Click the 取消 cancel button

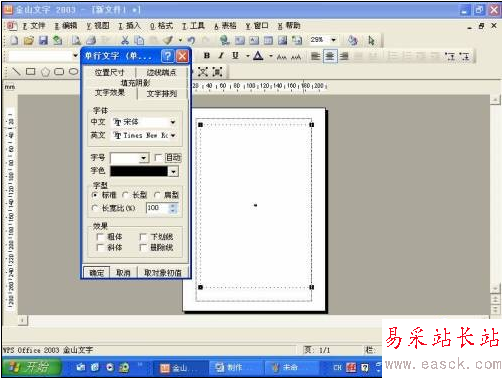pos(123,273)
